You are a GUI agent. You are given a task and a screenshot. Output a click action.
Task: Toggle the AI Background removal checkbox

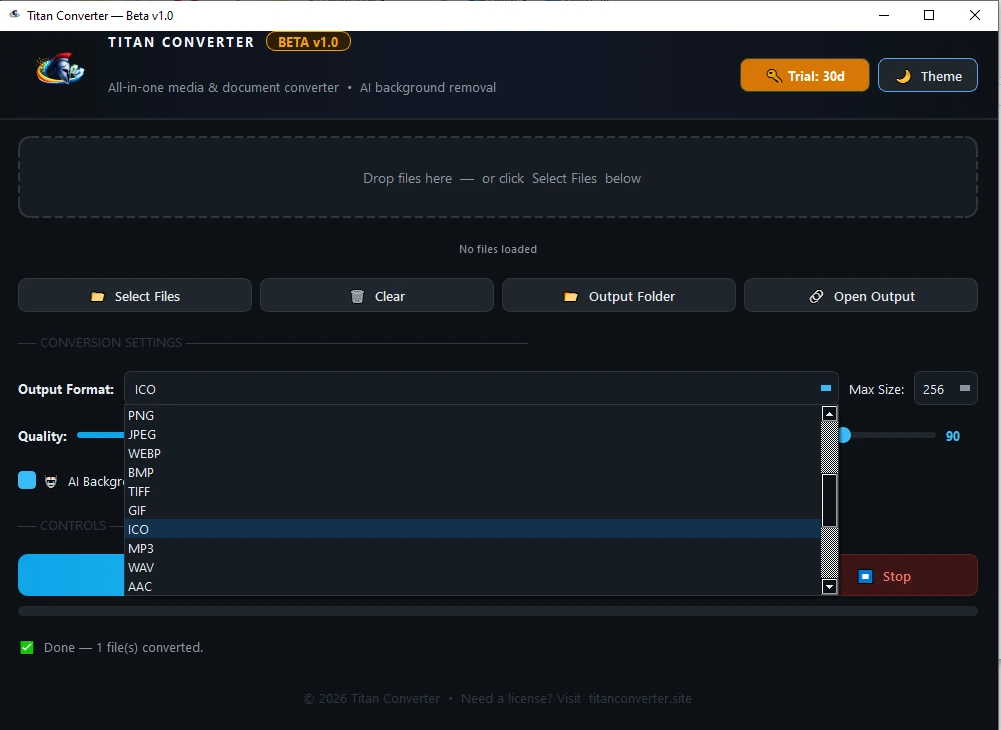click(26, 481)
